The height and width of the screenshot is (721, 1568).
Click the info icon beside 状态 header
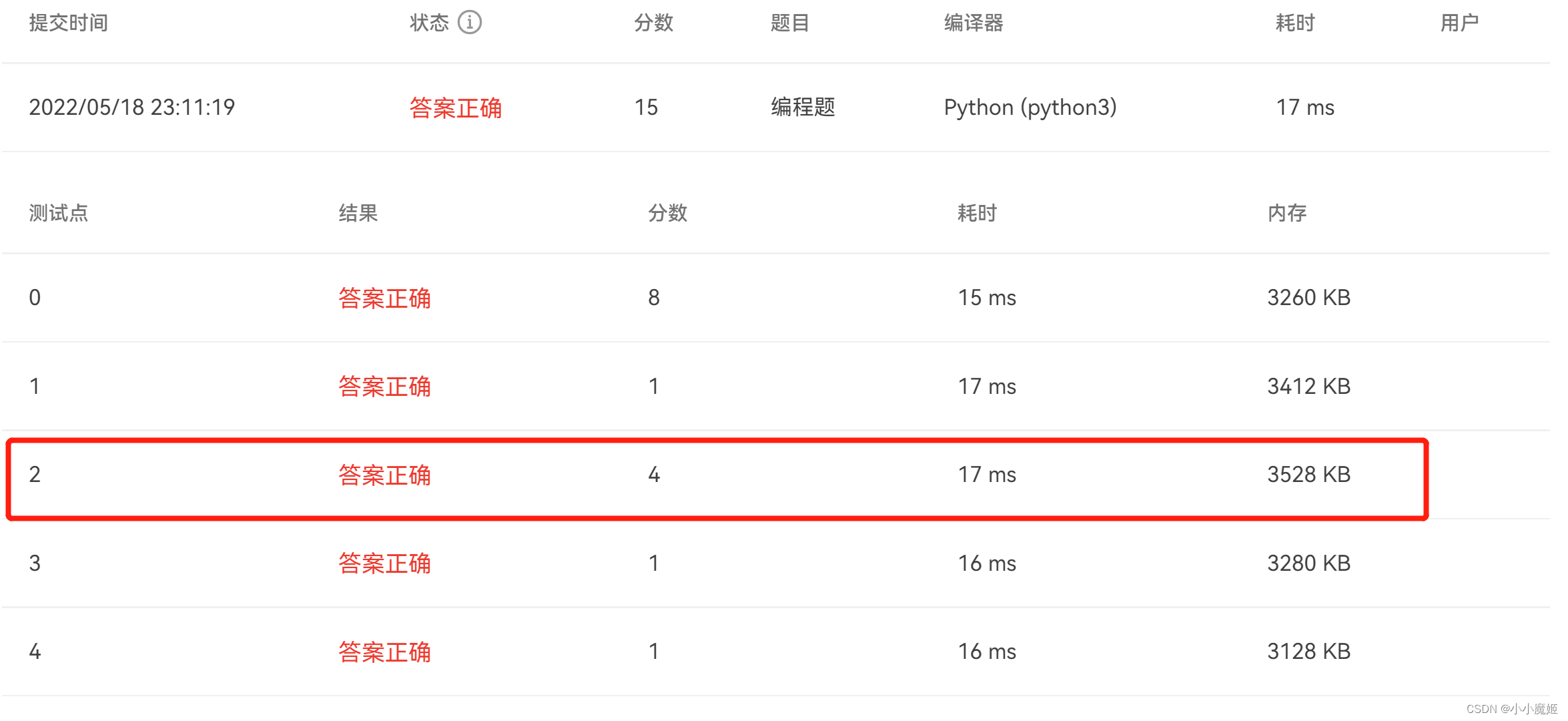pos(470,22)
